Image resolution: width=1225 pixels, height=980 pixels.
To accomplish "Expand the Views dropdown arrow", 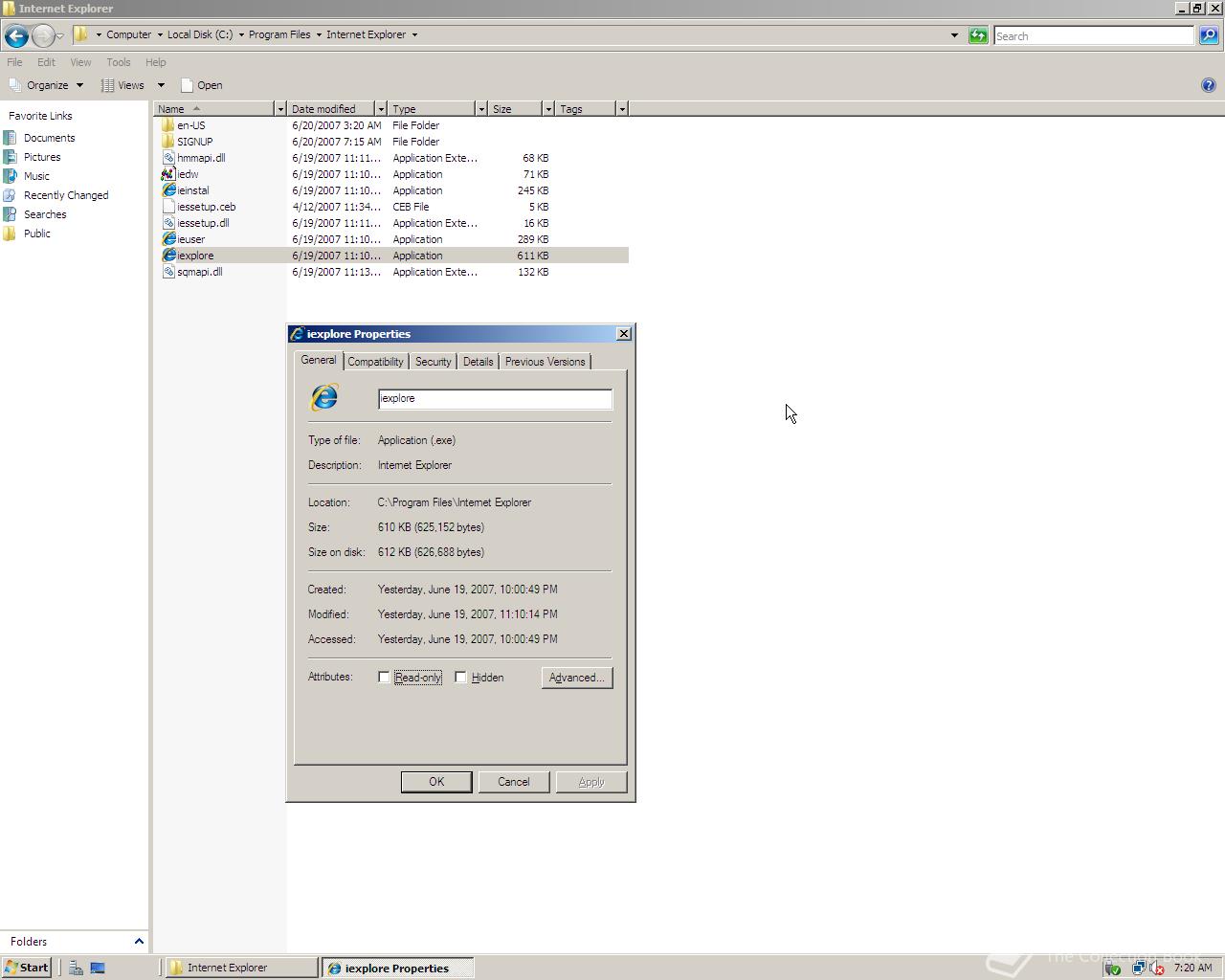I will (161, 85).
